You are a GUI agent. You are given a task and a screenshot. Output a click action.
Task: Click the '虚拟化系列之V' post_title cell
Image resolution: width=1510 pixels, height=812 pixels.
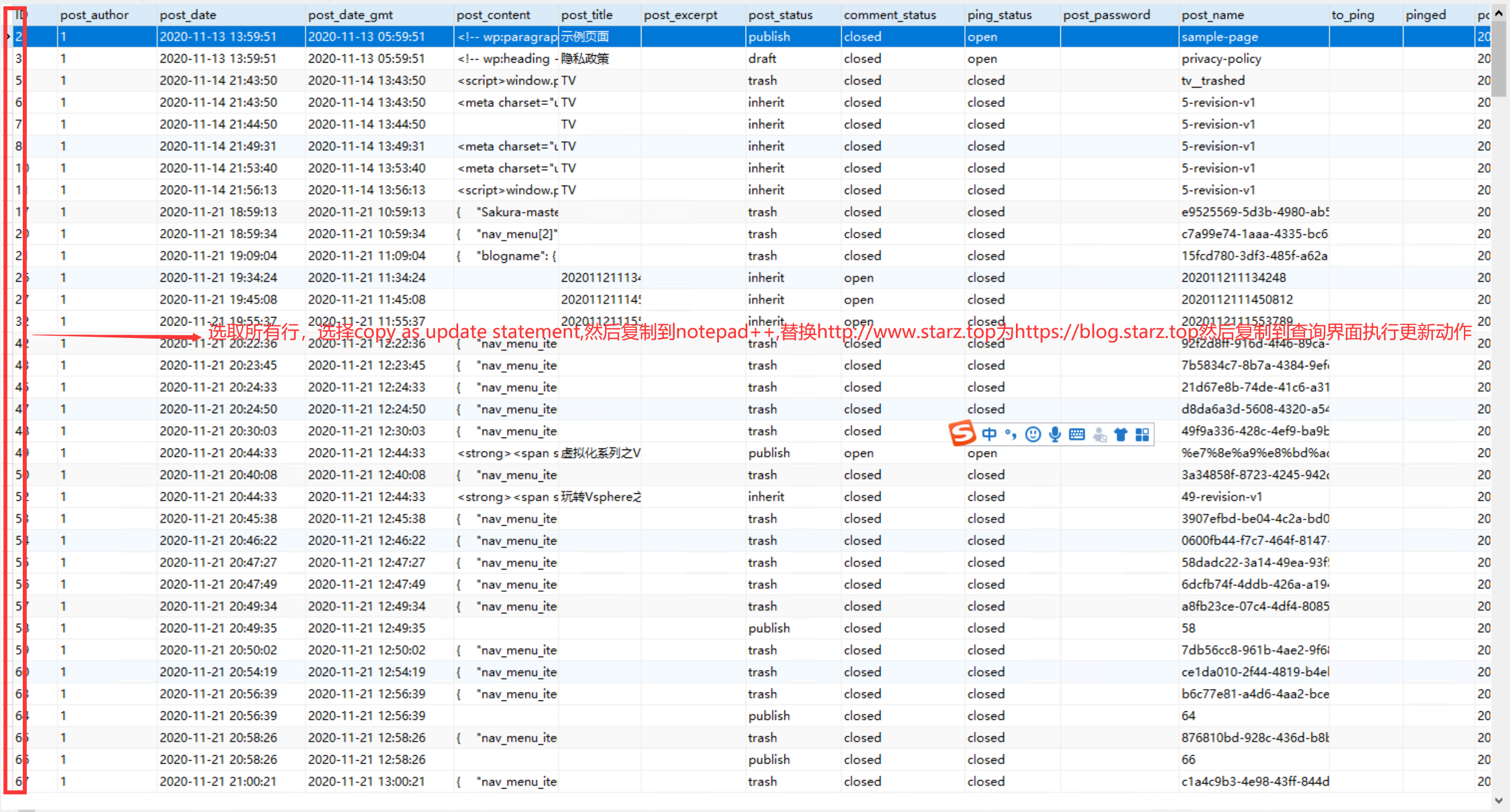(600, 453)
